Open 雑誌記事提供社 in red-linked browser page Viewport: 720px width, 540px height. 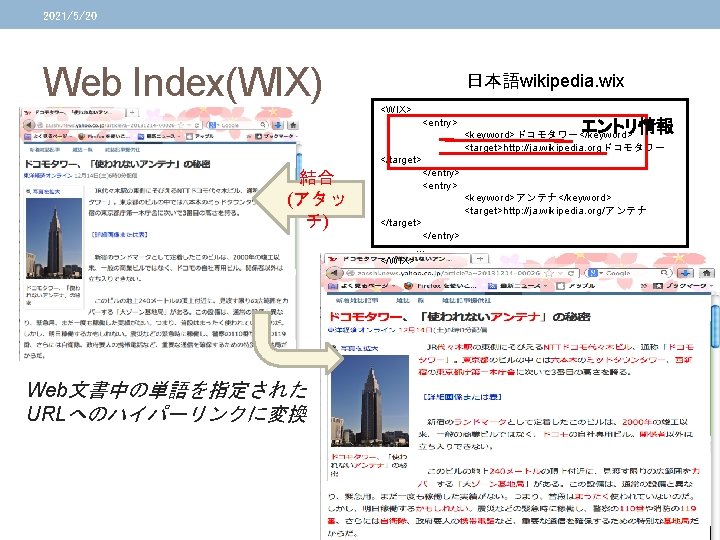[466, 300]
